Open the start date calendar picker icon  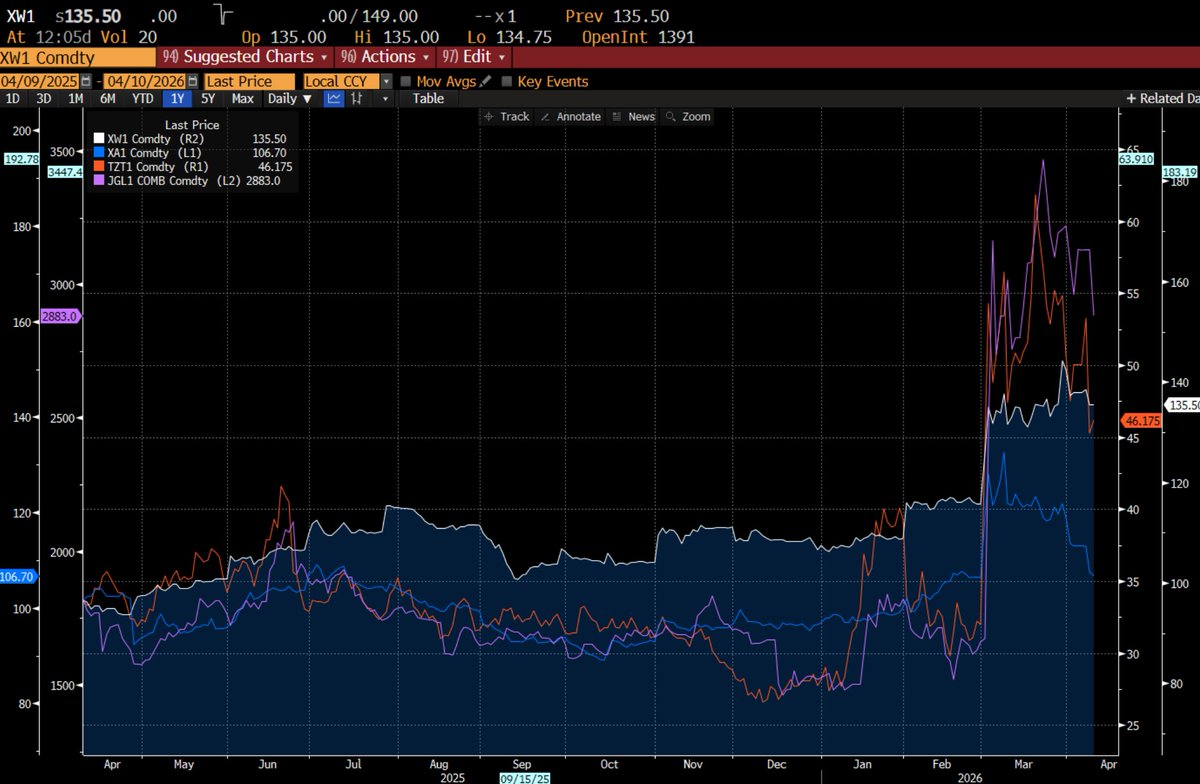(x=86, y=81)
